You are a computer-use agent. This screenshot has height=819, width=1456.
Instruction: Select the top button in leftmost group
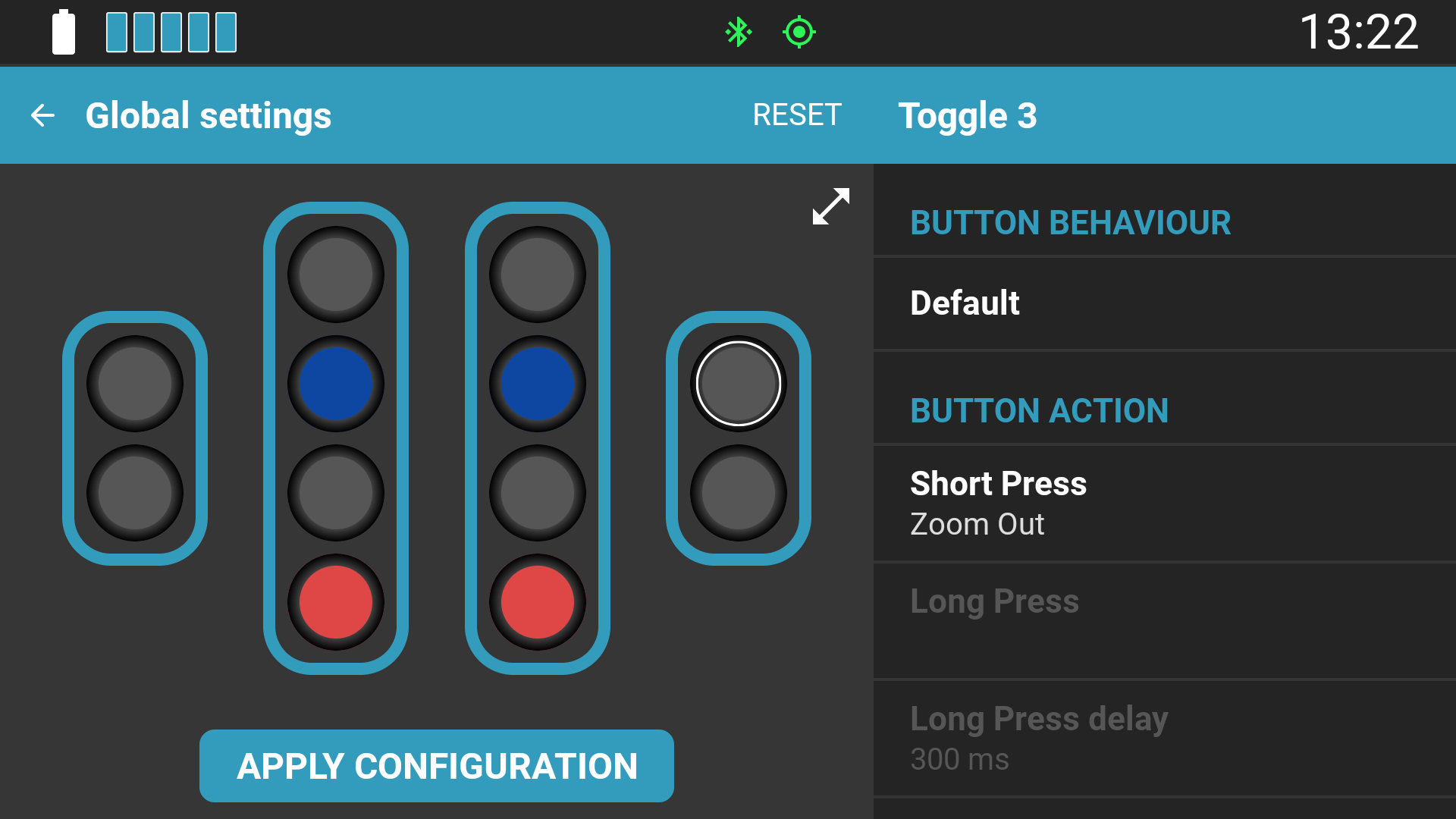click(135, 384)
